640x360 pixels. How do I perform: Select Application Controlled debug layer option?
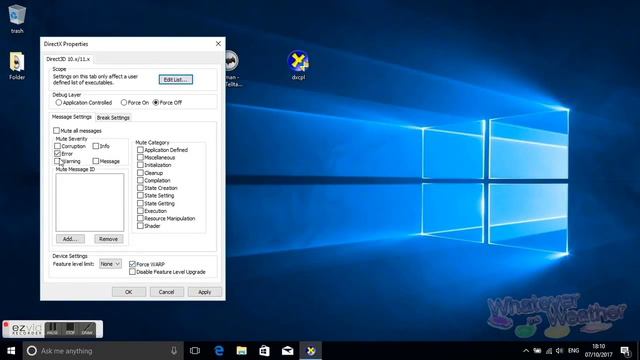[84, 102]
